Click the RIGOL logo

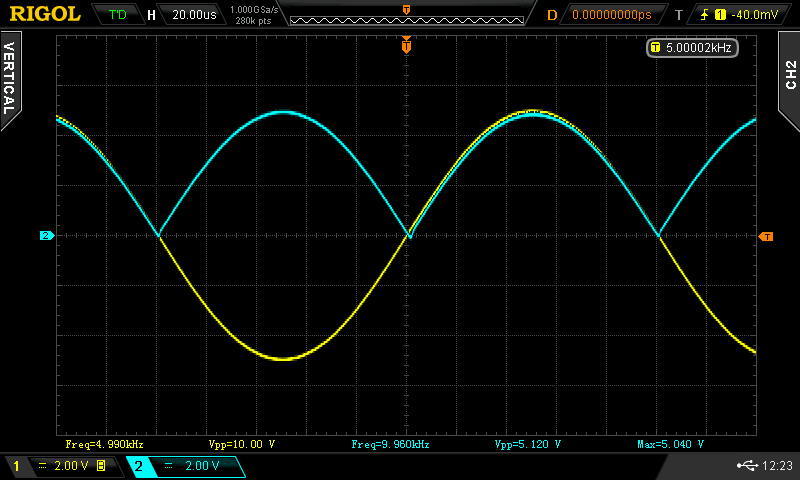(45, 14)
